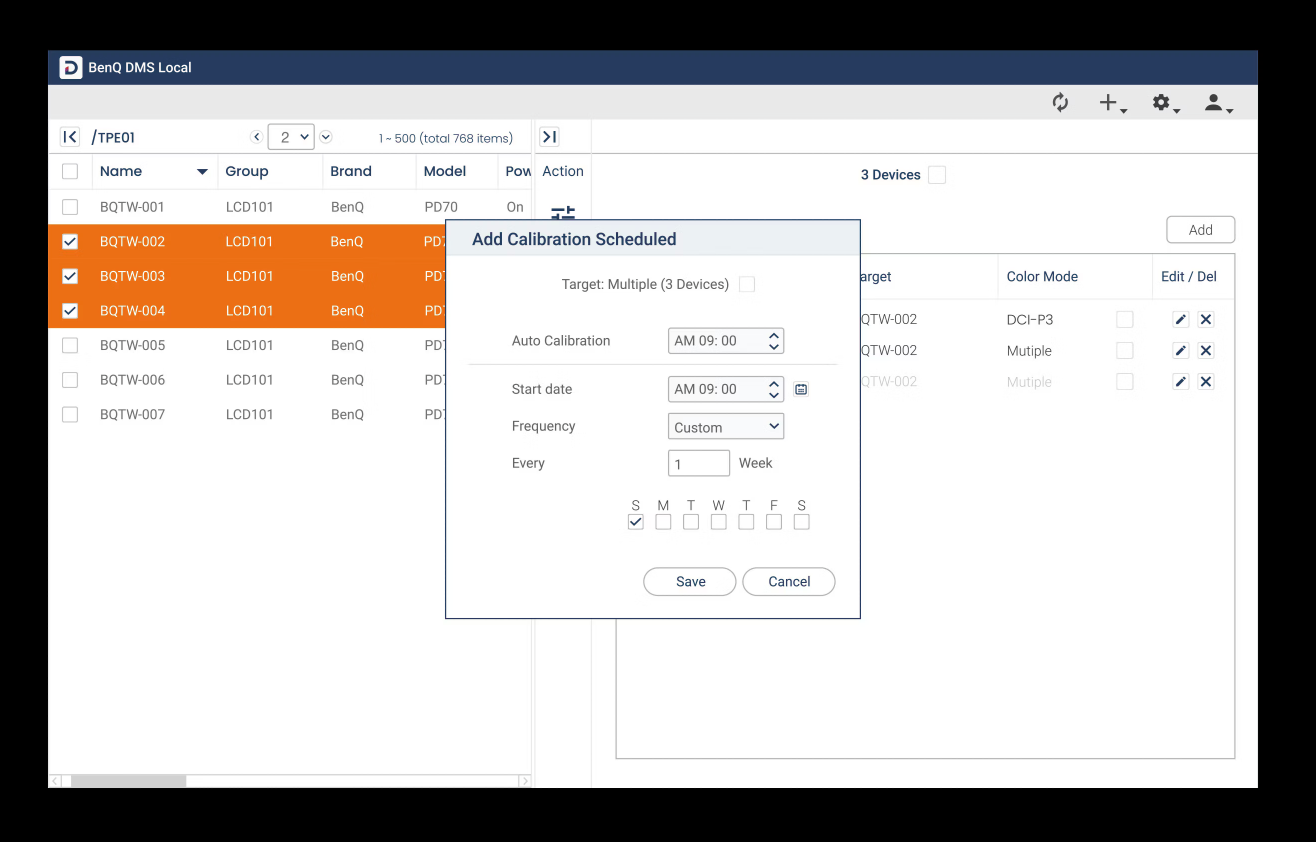
Task: Click the Save button in the dialog
Action: (690, 582)
